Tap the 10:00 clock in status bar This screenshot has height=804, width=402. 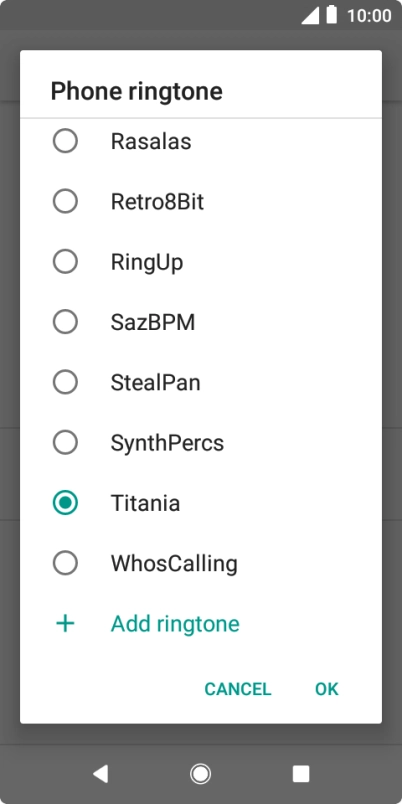pyautogui.click(x=369, y=15)
